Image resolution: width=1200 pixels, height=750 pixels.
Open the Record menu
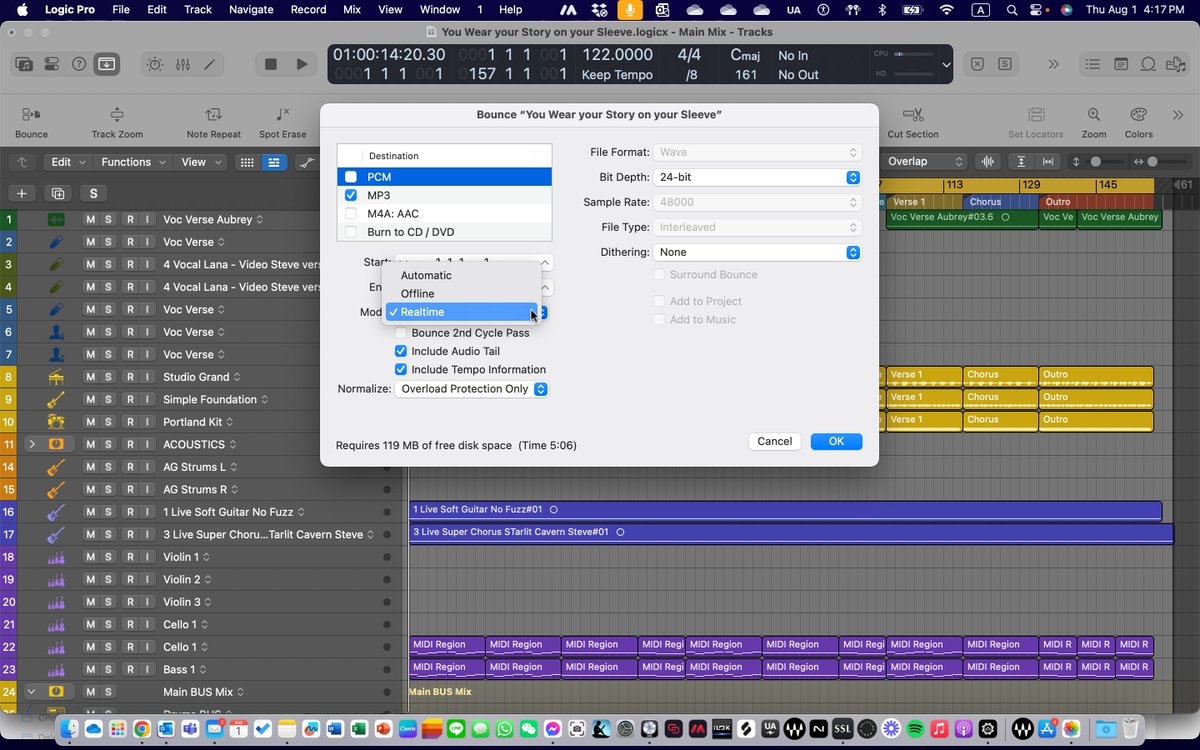click(308, 9)
